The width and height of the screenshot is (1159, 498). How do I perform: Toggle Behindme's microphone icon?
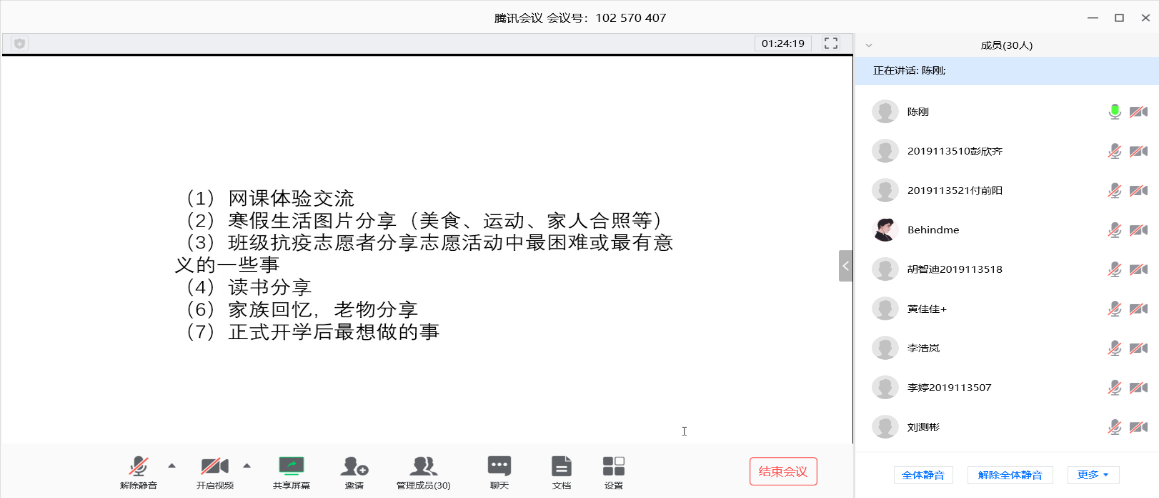point(1115,230)
